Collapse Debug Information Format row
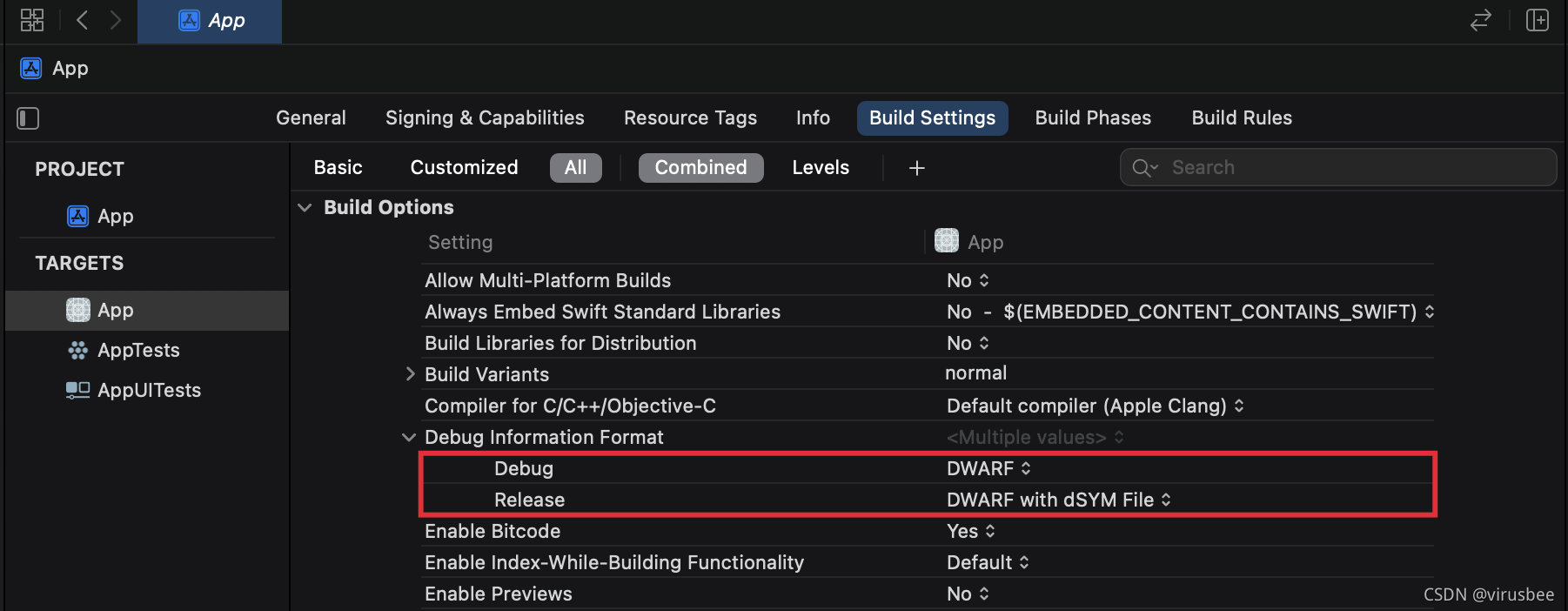This screenshot has height=611, width=1568. [x=409, y=437]
